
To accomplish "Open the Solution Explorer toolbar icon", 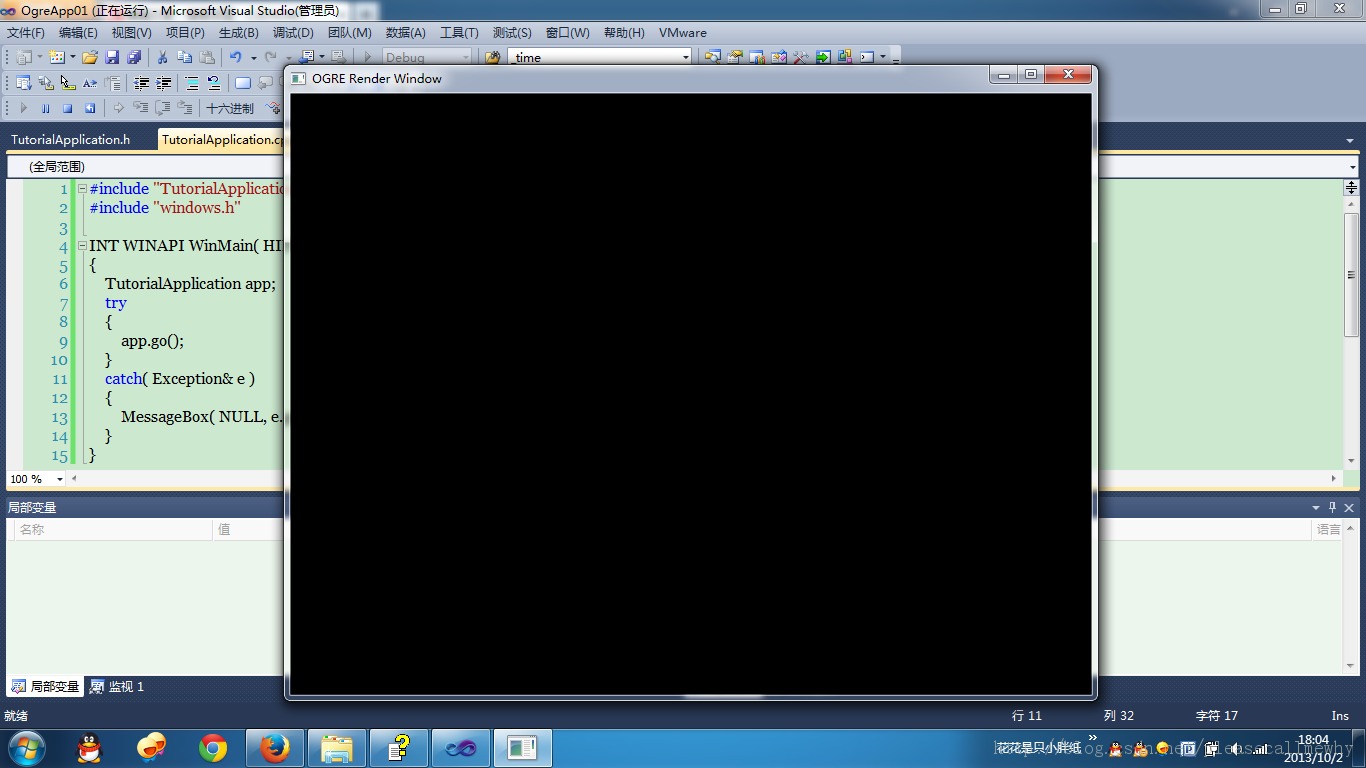I will click(x=713, y=57).
